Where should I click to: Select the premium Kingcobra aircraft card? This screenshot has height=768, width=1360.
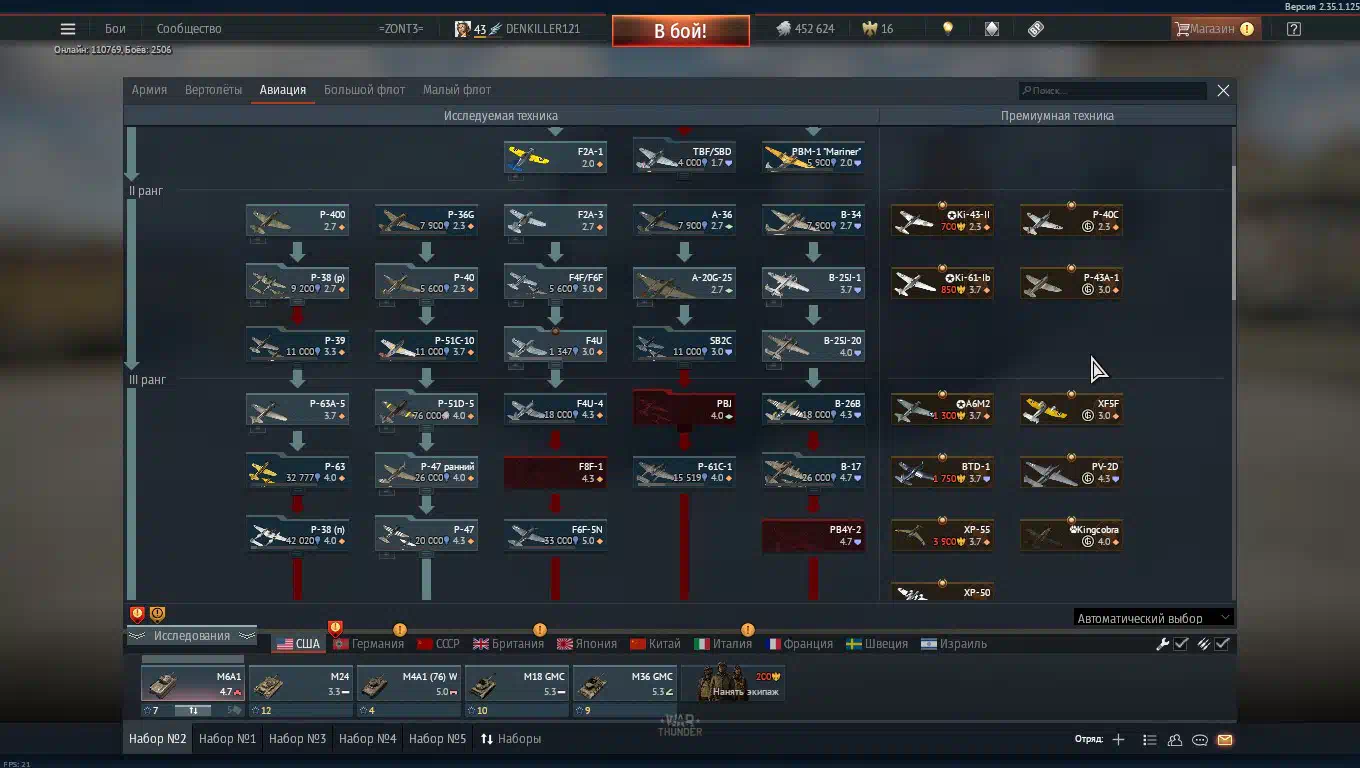click(1071, 535)
